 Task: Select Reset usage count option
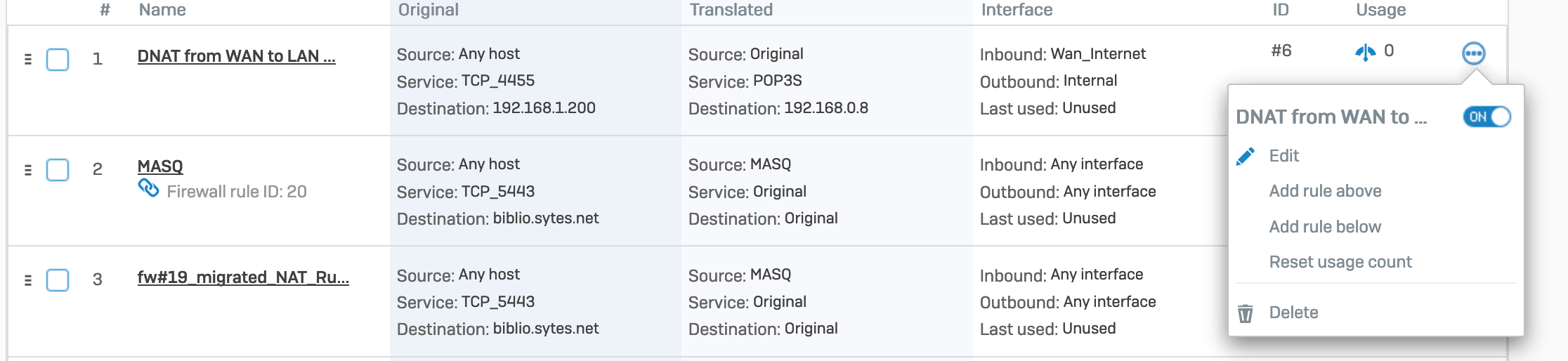(x=1340, y=262)
